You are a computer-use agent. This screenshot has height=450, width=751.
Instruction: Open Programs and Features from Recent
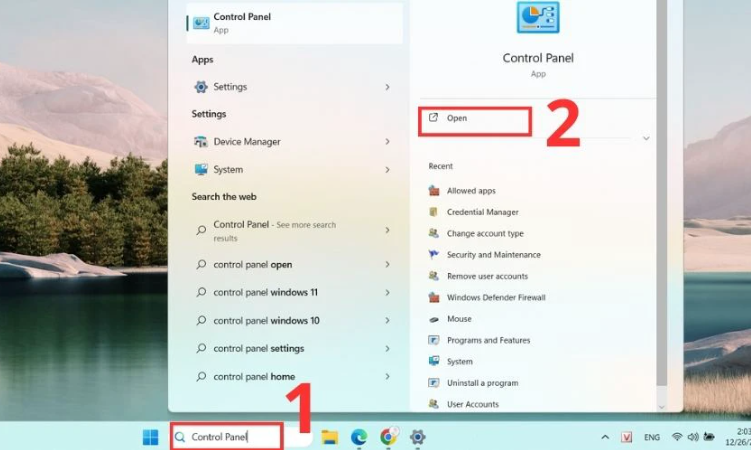pyautogui.click(x=488, y=341)
